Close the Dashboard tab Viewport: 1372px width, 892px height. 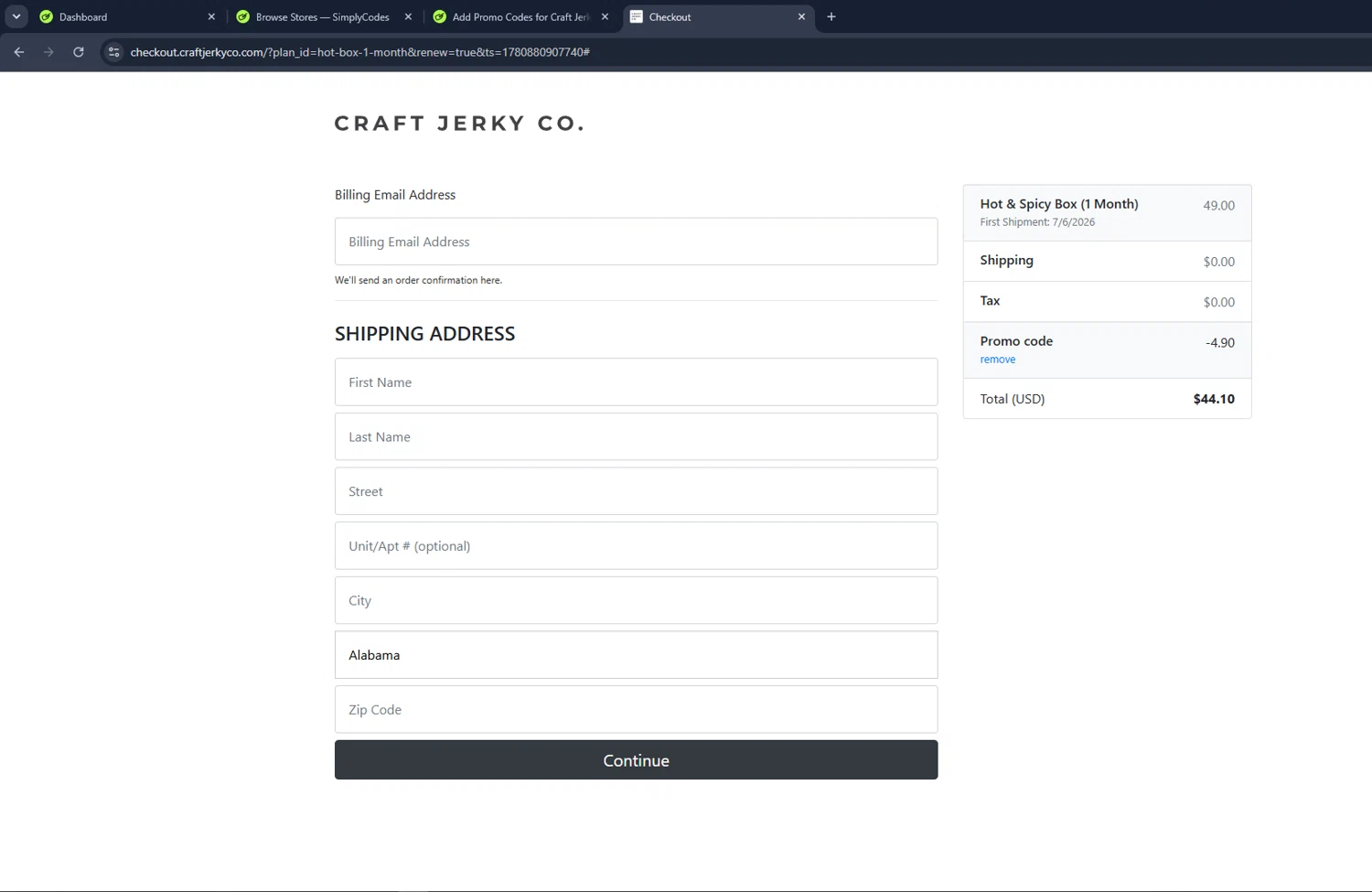click(x=211, y=16)
